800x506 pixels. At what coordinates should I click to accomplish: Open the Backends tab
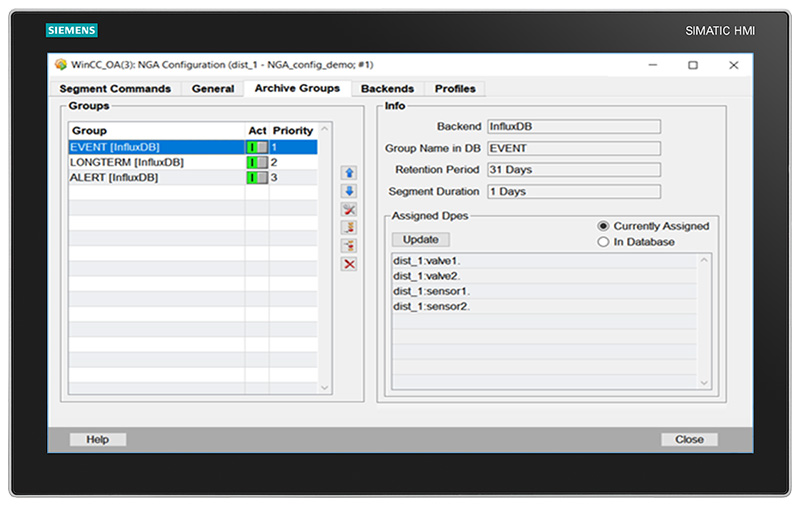click(x=387, y=89)
